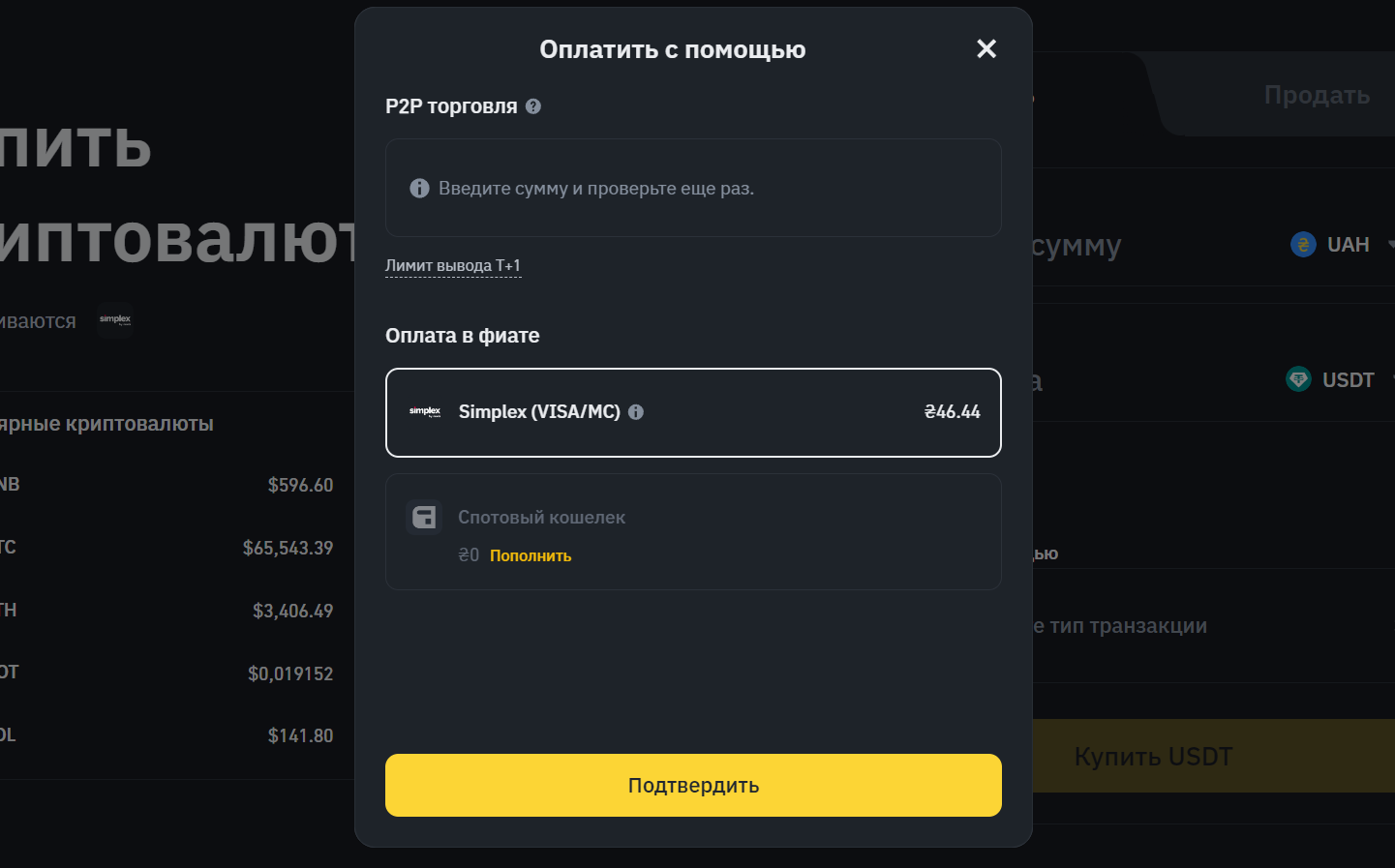Click the Спотовый кошелек wallet icon
The image size is (1395, 868).
pos(424,518)
